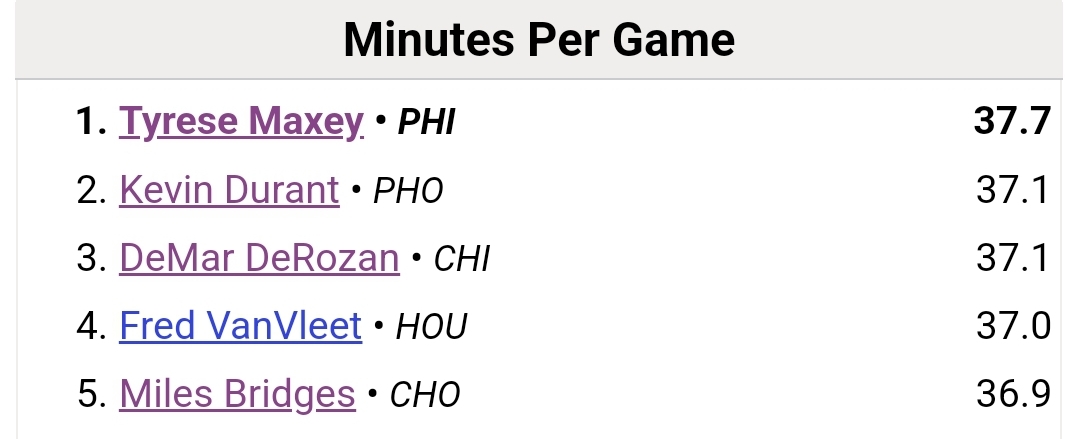The height and width of the screenshot is (439, 1080).
Task: Click the 37.0 minutes value
Action: pos(1013,325)
